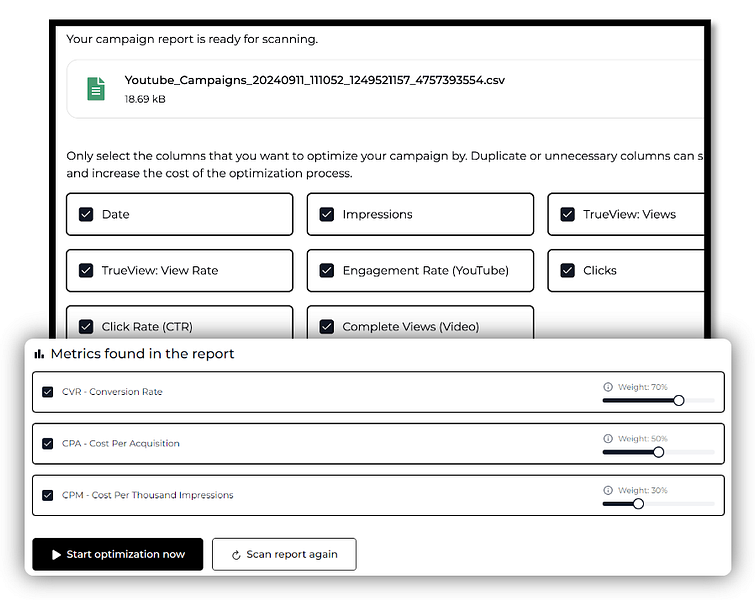The image size is (755, 600).
Task: Toggle TrueView: Views checkbox
Action: pyautogui.click(x=568, y=214)
